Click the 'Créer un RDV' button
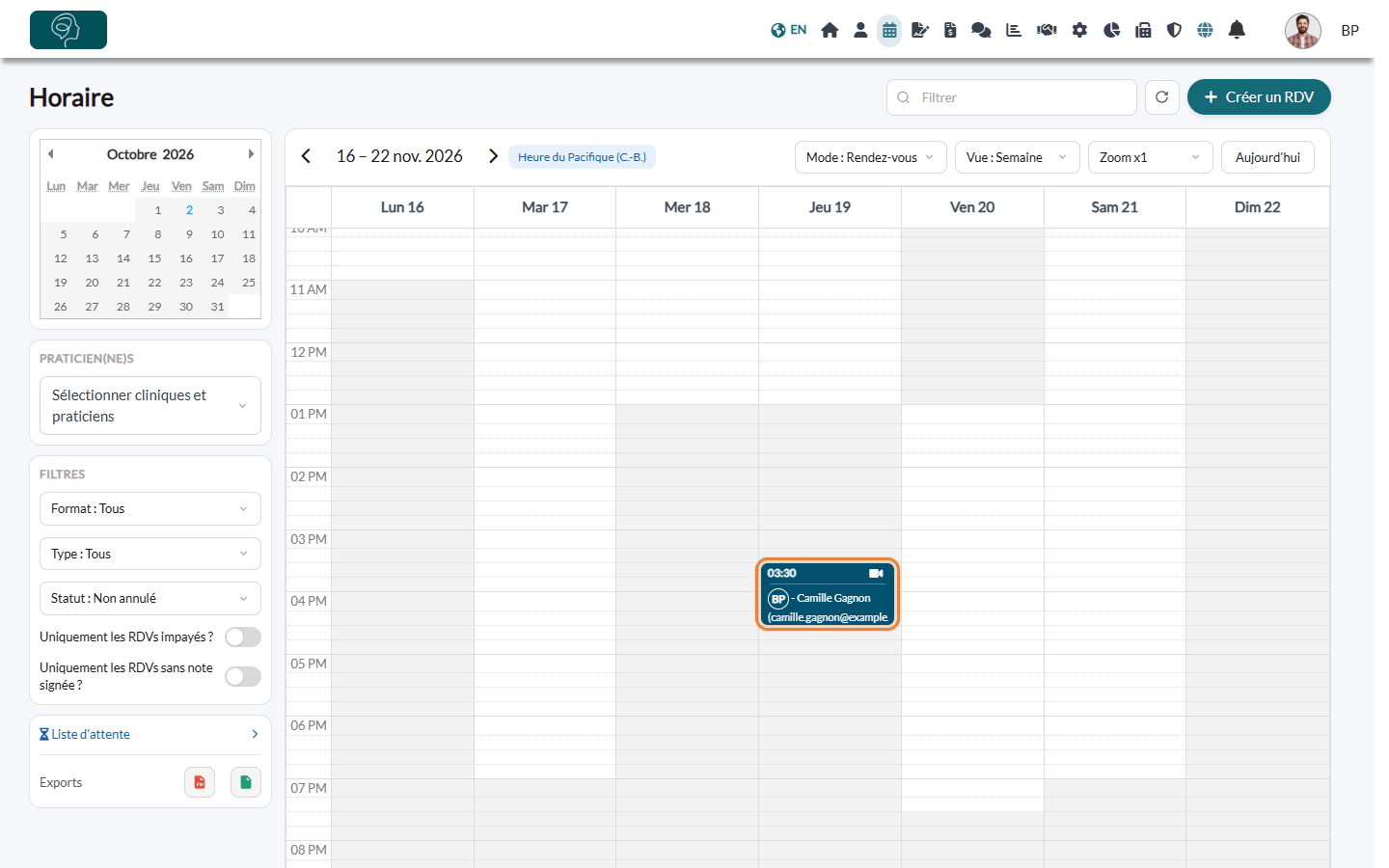The image size is (1389, 868). (1259, 97)
